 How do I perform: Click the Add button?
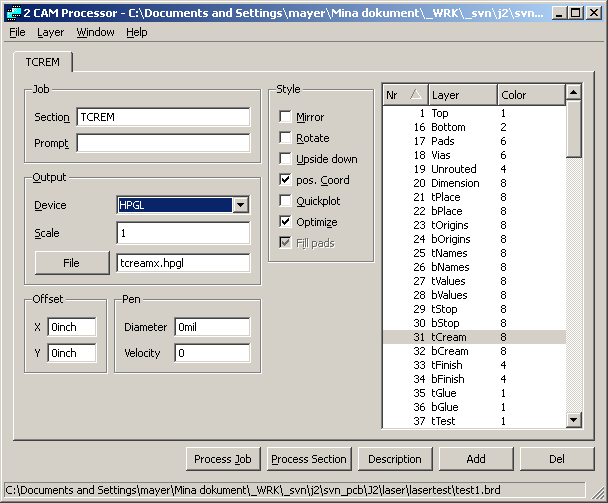pyautogui.click(x=476, y=459)
